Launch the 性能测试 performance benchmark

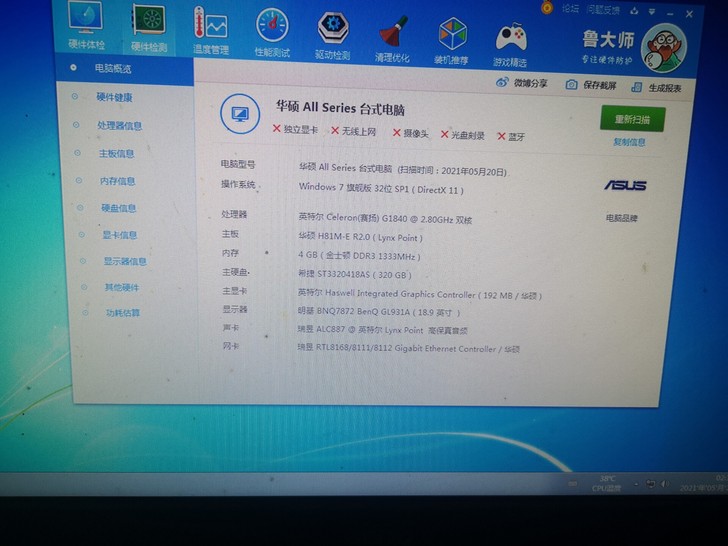272,33
